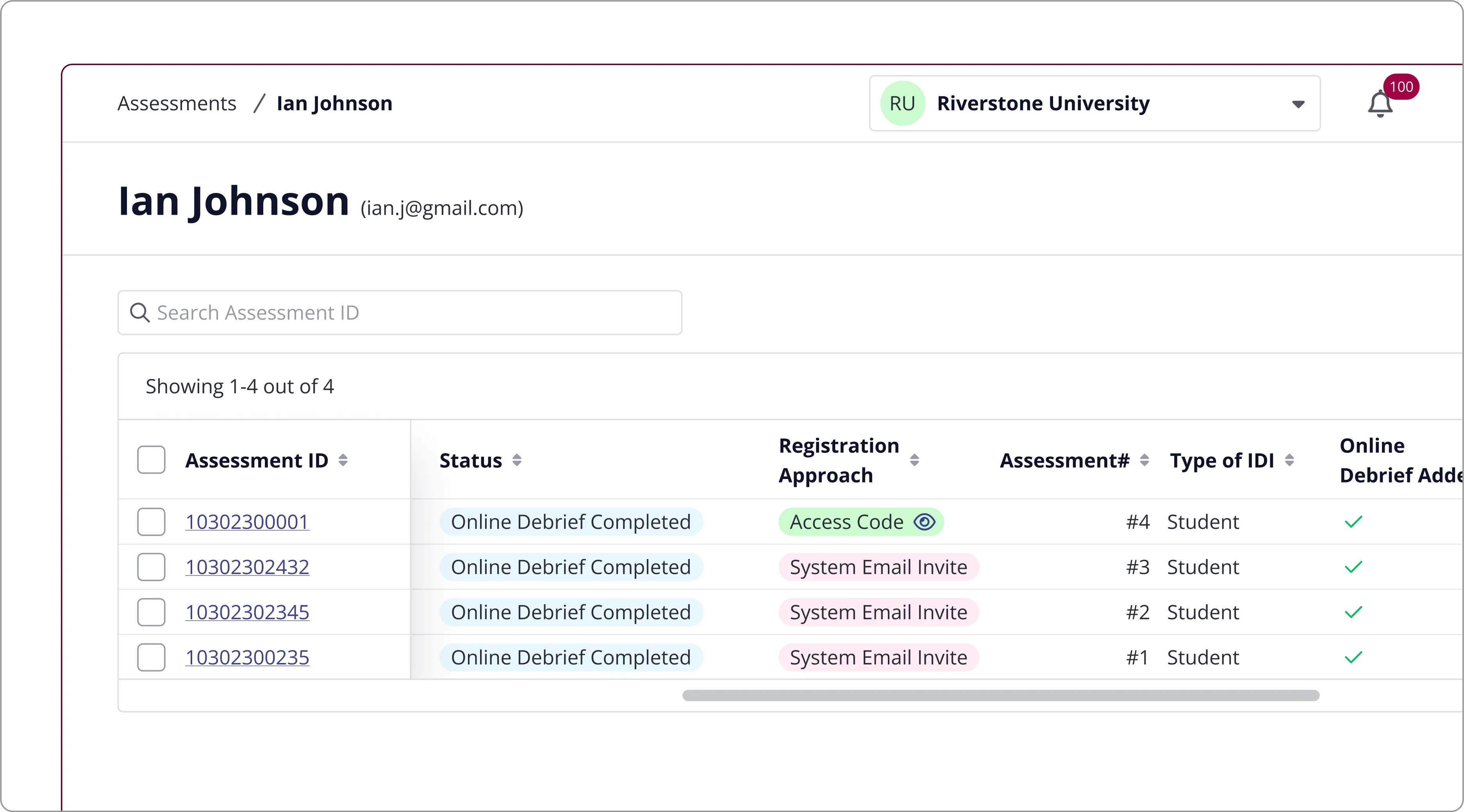Click the RU organization avatar
The width and height of the screenshot is (1464, 812).
[902, 103]
